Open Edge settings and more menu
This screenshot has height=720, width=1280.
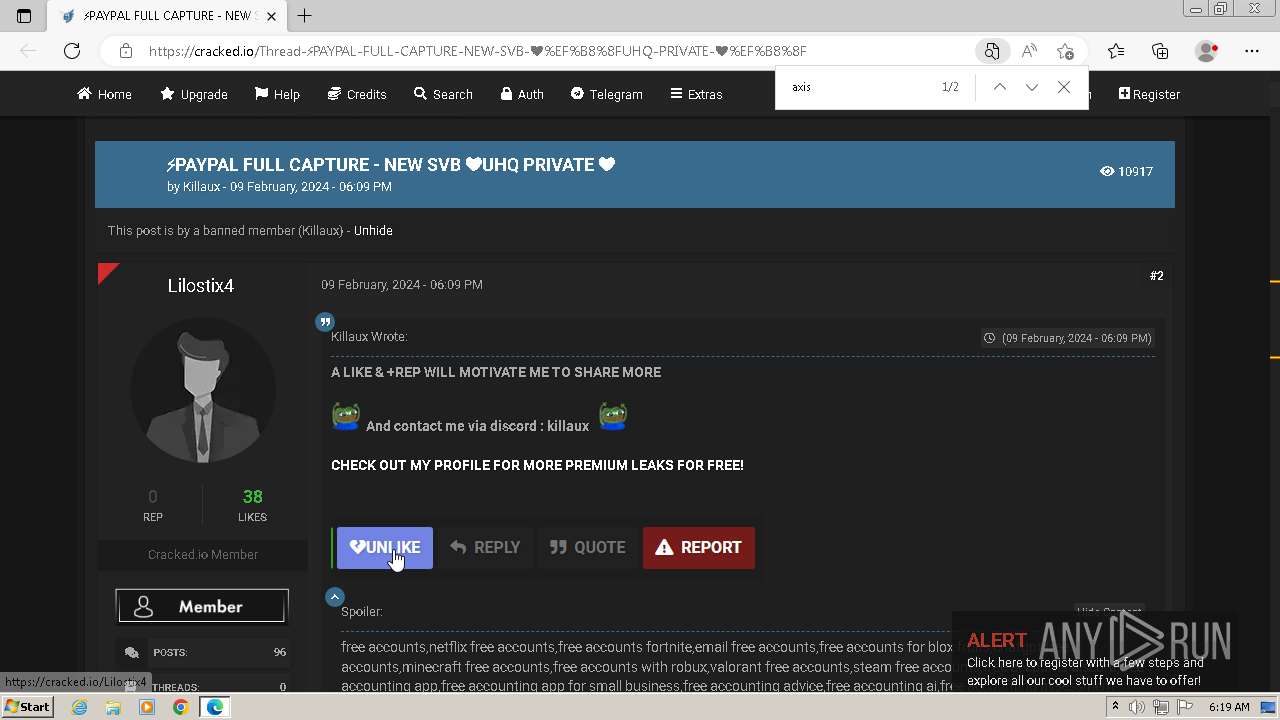point(1252,51)
